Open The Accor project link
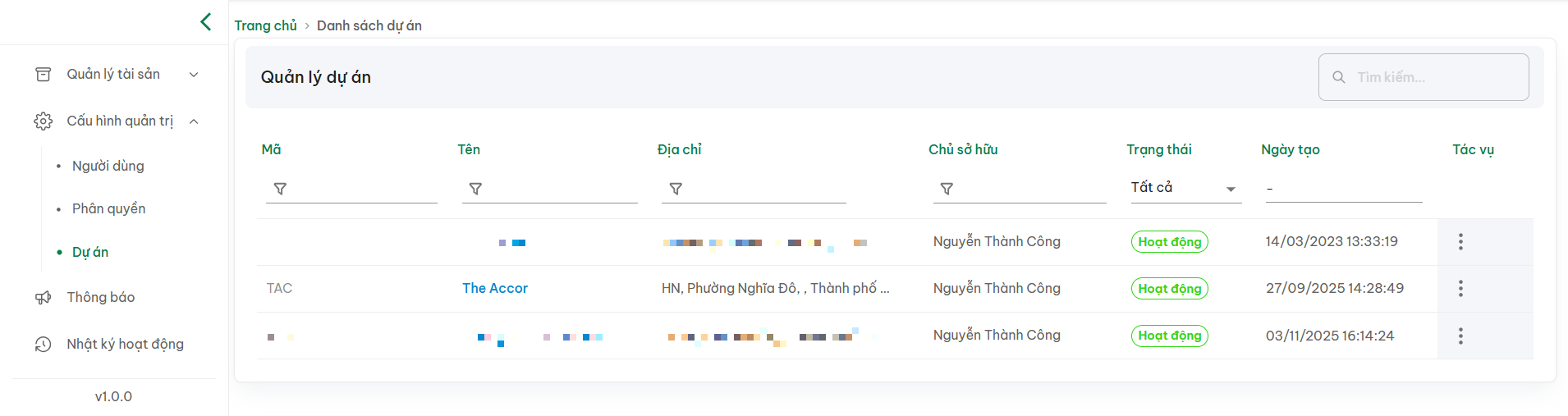 coord(495,288)
